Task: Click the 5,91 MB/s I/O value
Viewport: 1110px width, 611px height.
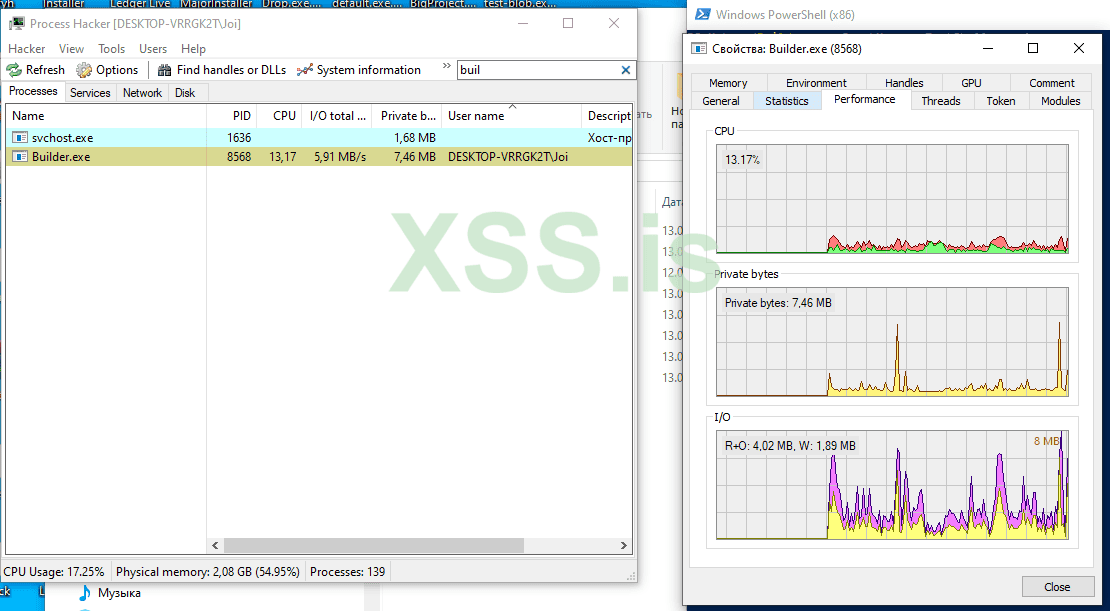Action: (x=340, y=156)
